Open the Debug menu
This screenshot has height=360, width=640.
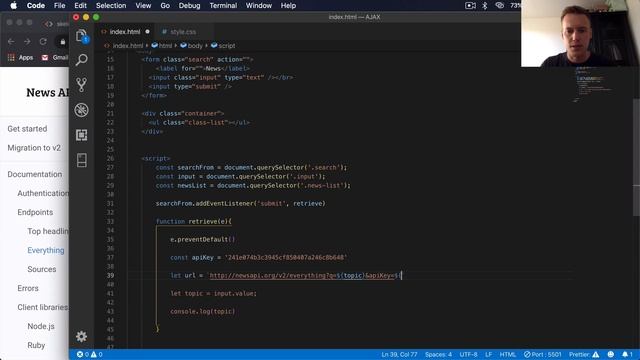(189, 6)
